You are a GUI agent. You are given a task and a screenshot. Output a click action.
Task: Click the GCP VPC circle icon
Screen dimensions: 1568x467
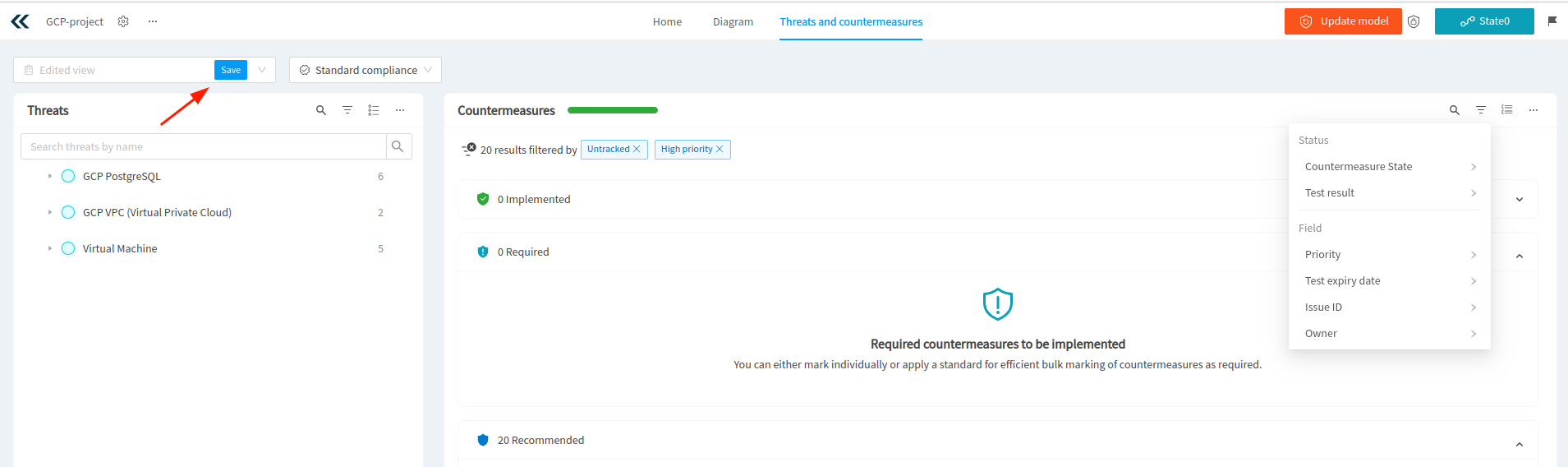[68, 212]
